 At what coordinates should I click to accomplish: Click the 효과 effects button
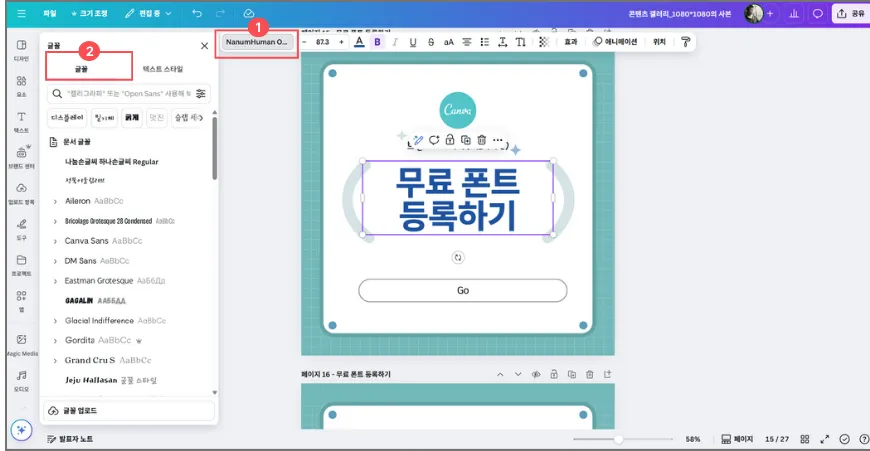coord(571,42)
